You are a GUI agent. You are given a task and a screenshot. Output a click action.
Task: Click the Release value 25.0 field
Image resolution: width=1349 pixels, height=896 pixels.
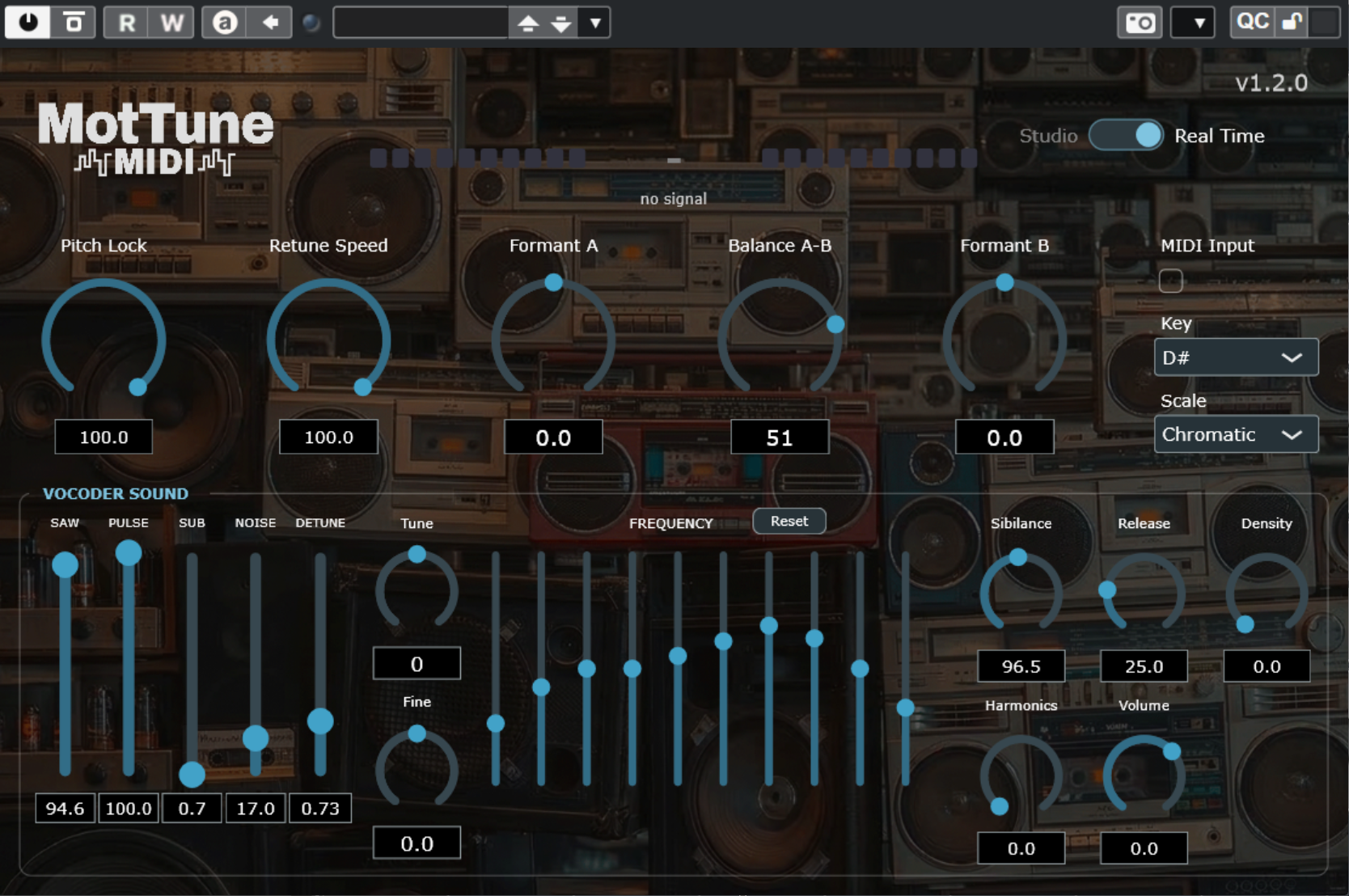pyautogui.click(x=1144, y=666)
